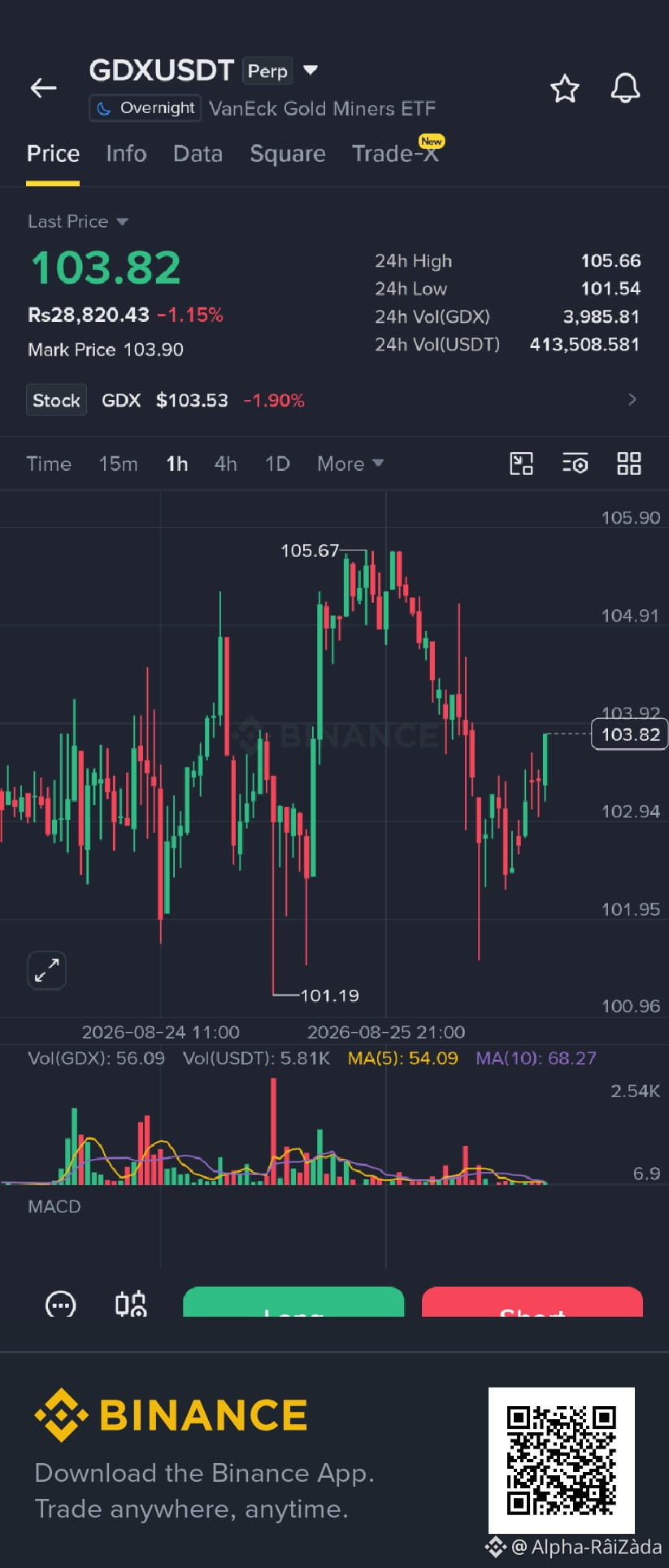Image resolution: width=669 pixels, height=1568 pixels.
Task: Open the Last Price type dropdown
Action: pyautogui.click(x=78, y=221)
